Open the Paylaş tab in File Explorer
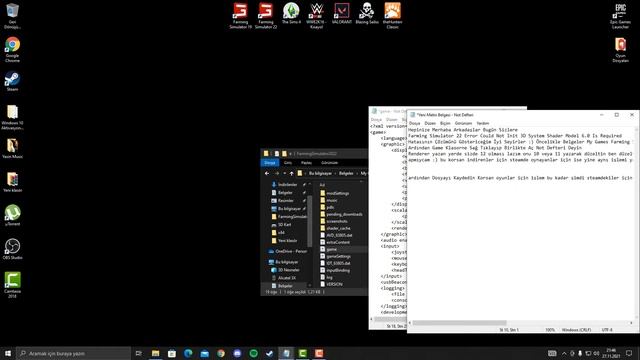The width and height of the screenshot is (640, 360). [x=306, y=163]
